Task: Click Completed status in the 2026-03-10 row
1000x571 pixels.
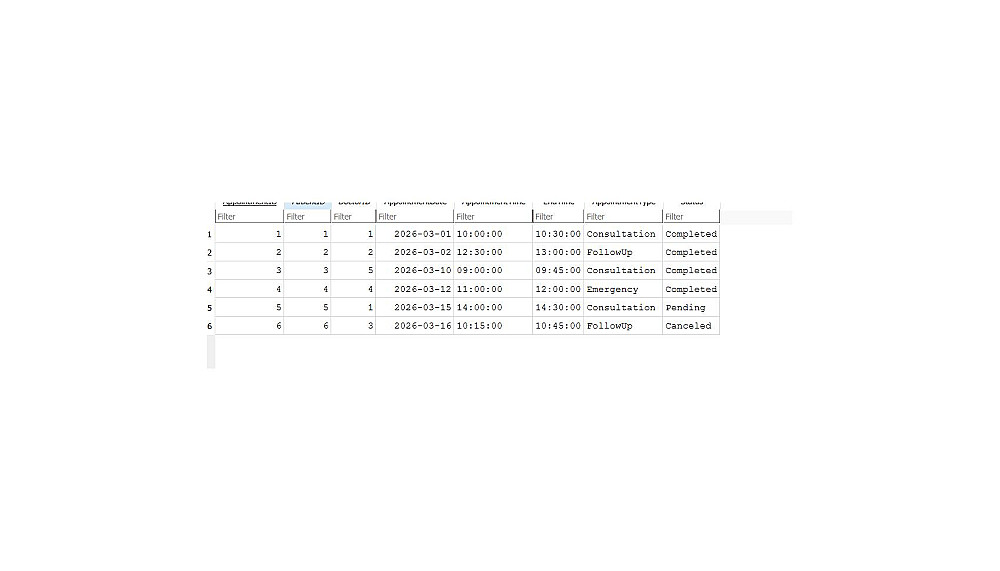Action: [x=691, y=271]
